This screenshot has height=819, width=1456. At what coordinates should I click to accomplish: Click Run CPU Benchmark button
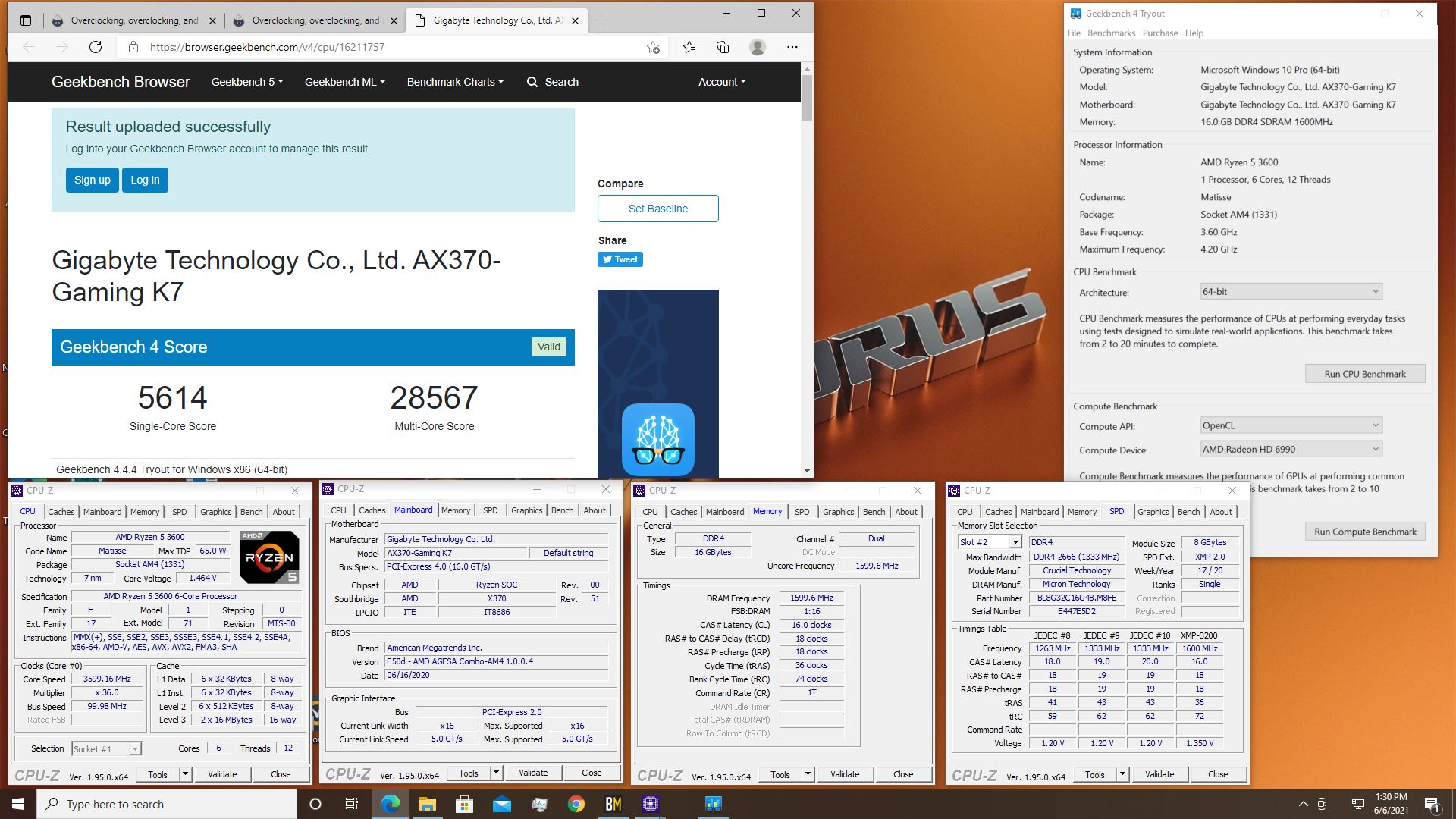[1364, 374]
